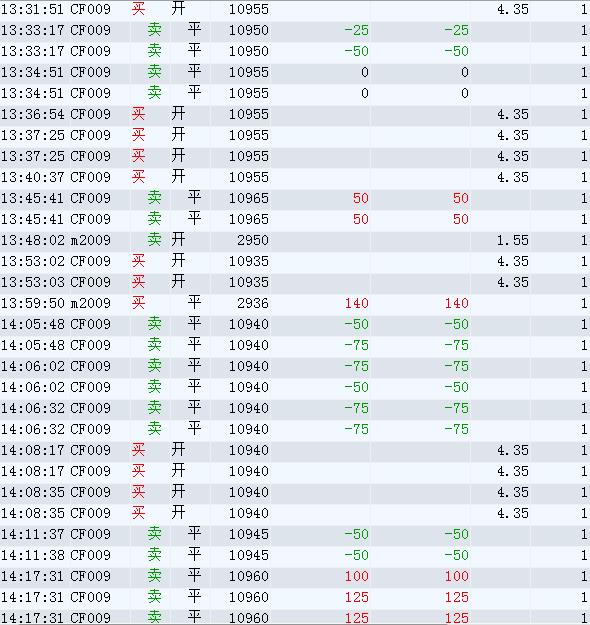This screenshot has height=625, width=590.
Task: Click the CF009 cell in 13:31:51 row
Action: pyautogui.click(x=90, y=9)
